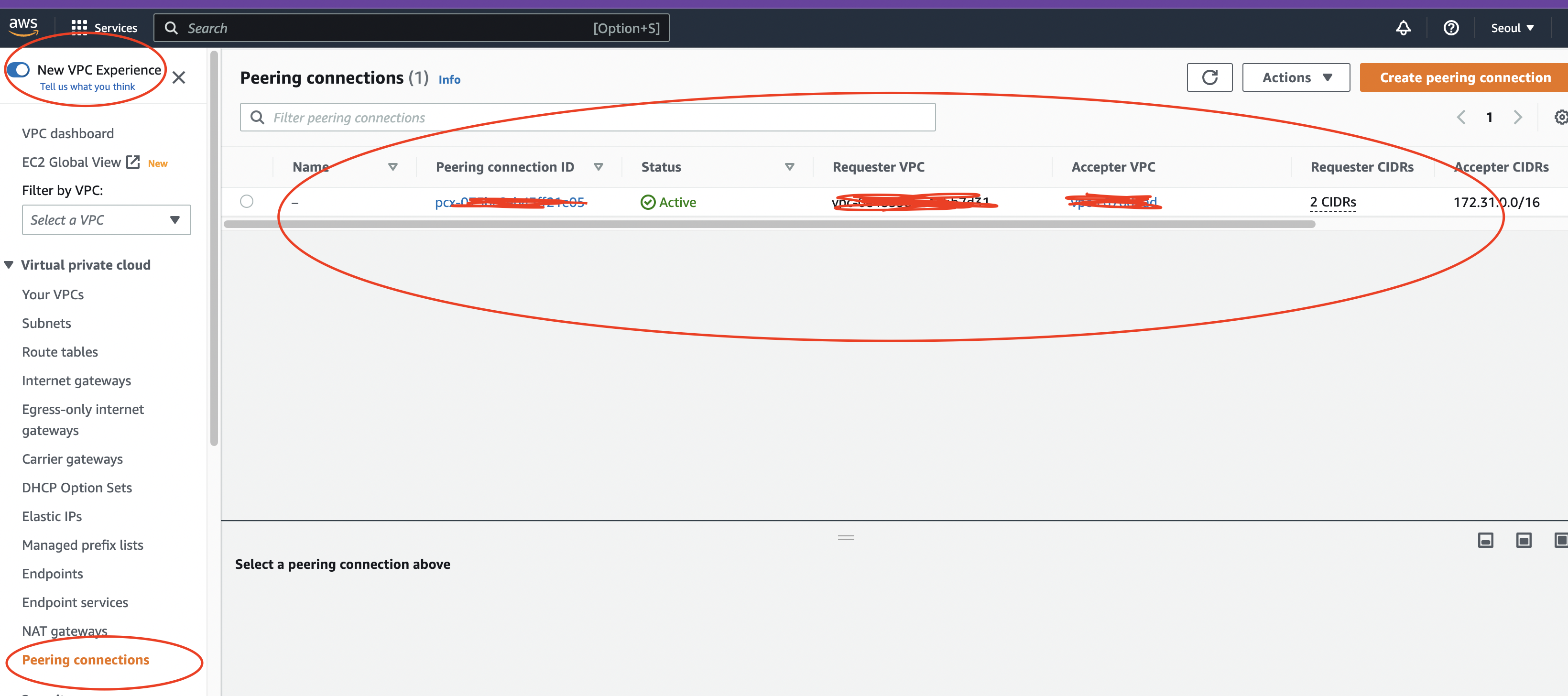This screenshot has width=1568, height=696.
Task: Collapse the Virtual private cloud section
Action: pyautogui.click(x=9, y=265)
